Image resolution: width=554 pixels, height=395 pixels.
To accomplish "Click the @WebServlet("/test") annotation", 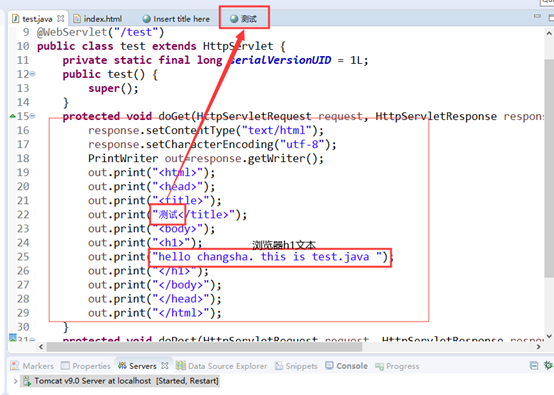I will [101, 32].
